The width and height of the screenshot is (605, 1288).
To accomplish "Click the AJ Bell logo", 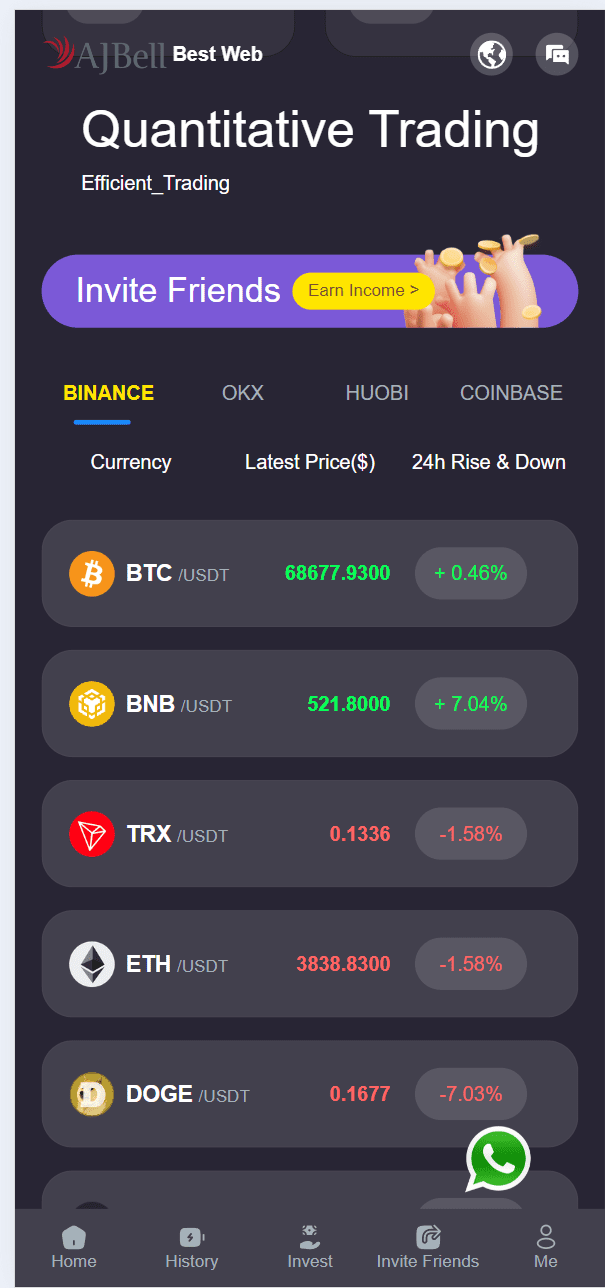I will coord(105,54).
